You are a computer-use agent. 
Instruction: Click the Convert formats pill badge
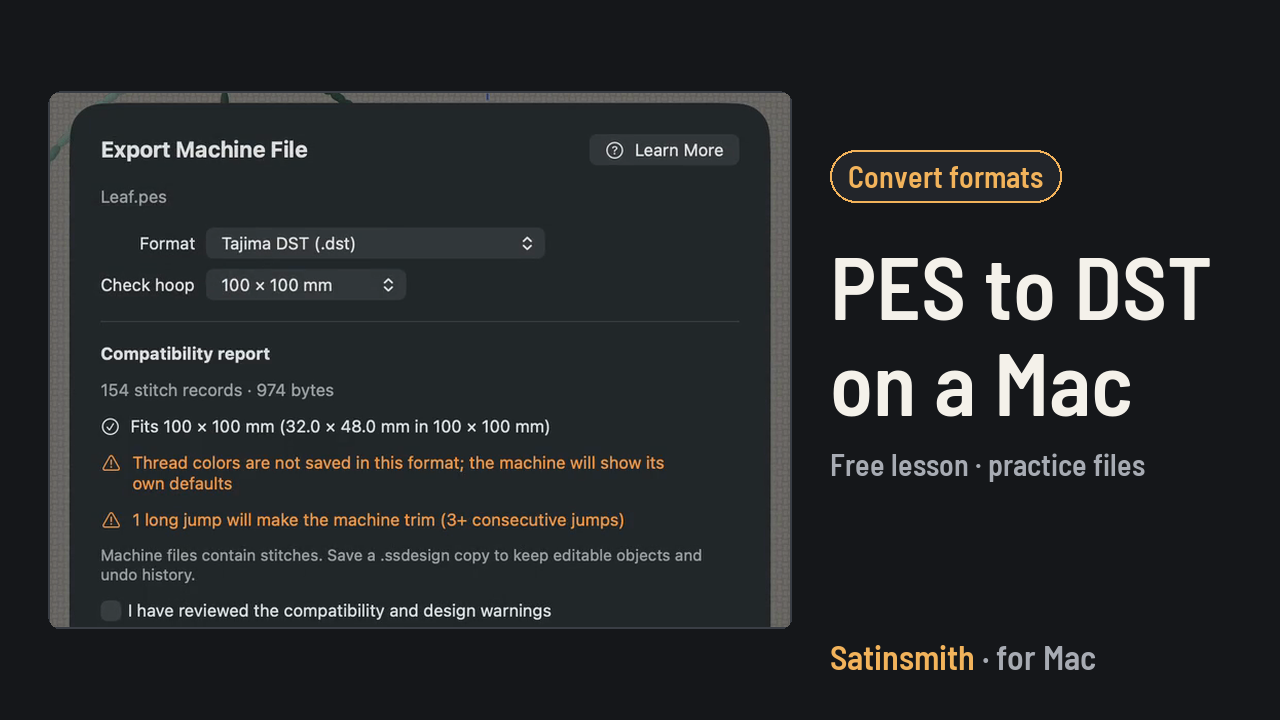click(x=945, y=177)
